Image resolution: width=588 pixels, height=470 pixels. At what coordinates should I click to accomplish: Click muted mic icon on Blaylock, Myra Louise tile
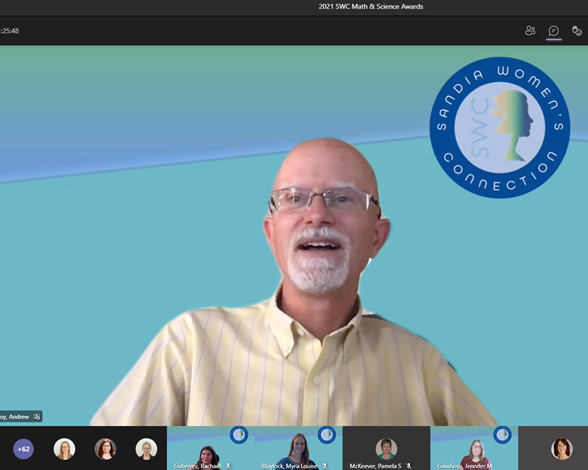coord(325,465)
